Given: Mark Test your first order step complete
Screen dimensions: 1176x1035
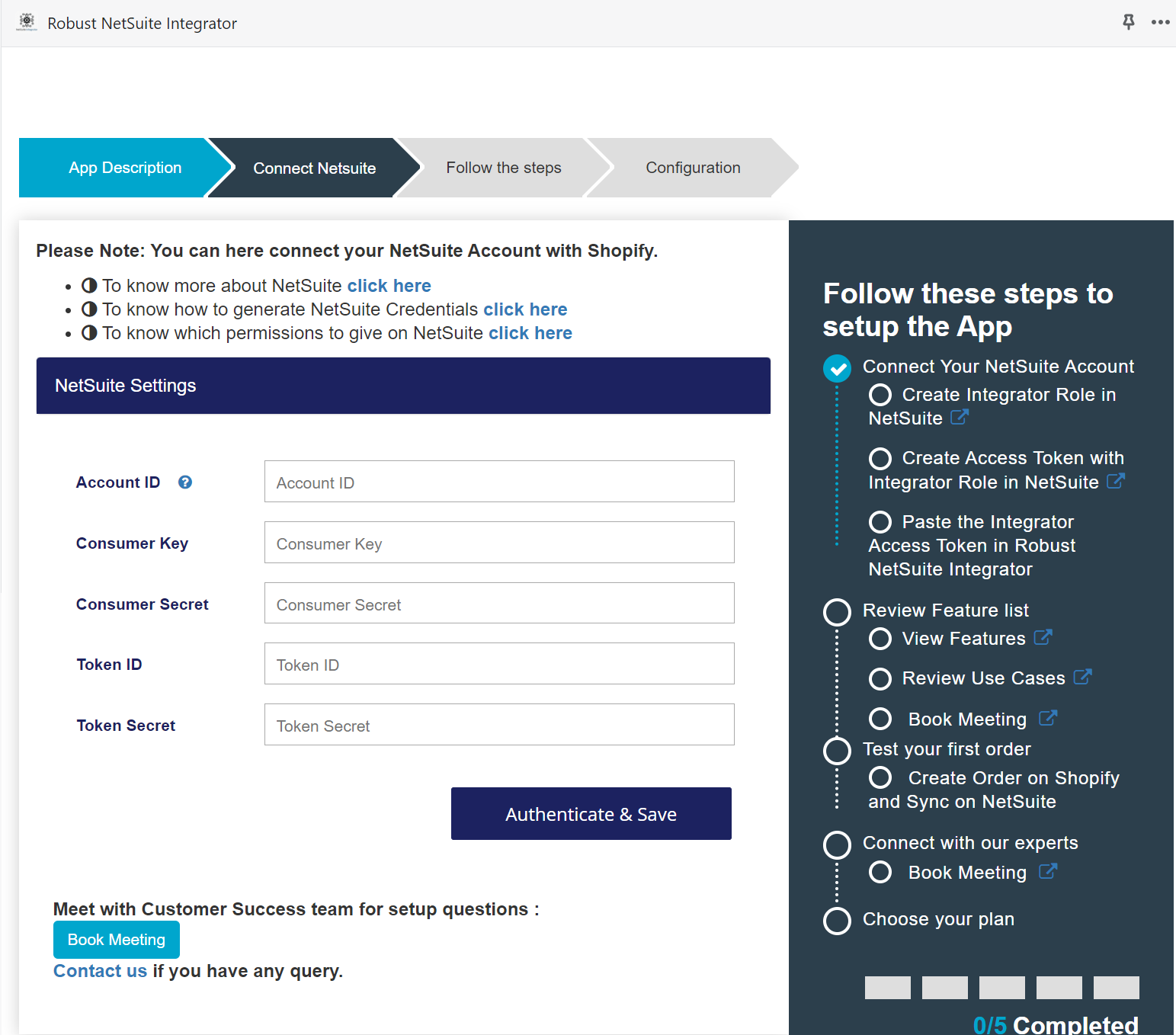Looking at the screenshot, I should [x=837, y=751].
